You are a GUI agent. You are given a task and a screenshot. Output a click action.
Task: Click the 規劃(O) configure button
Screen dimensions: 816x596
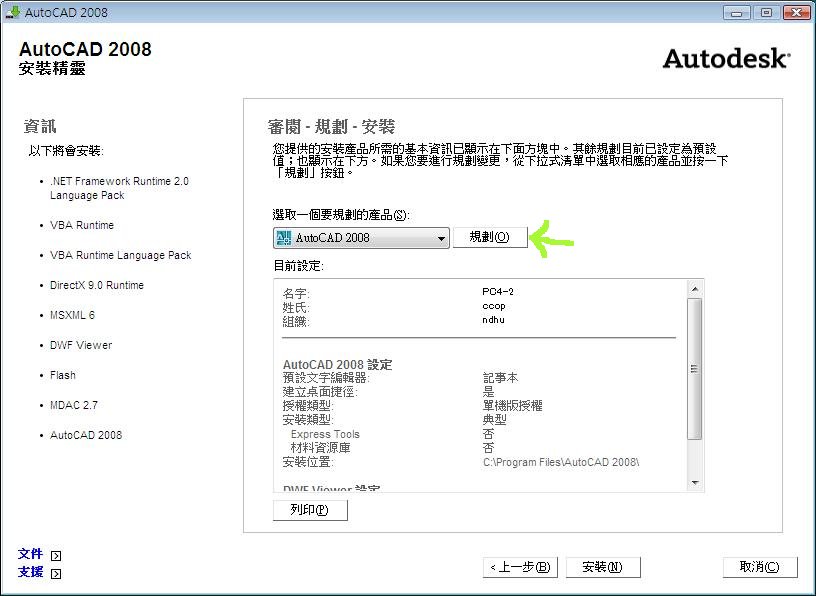[490, 237]
